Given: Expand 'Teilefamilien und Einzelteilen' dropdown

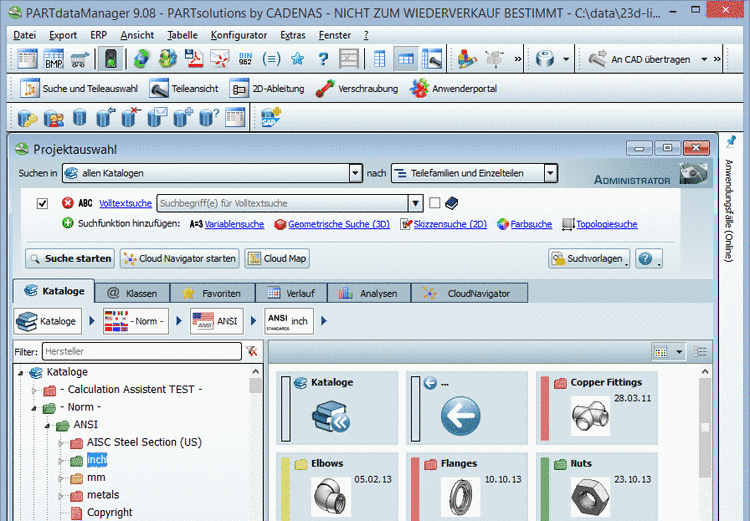Looking at the screenshot, I should [x=549, y=174].
